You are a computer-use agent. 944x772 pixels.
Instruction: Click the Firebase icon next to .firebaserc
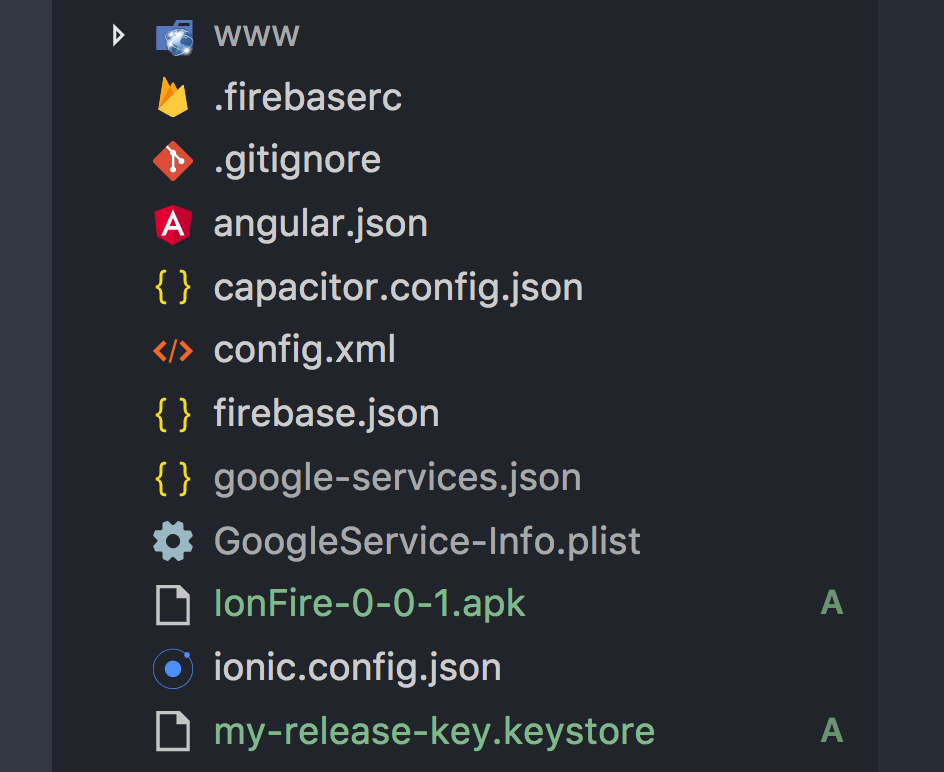tap(172, 97)
